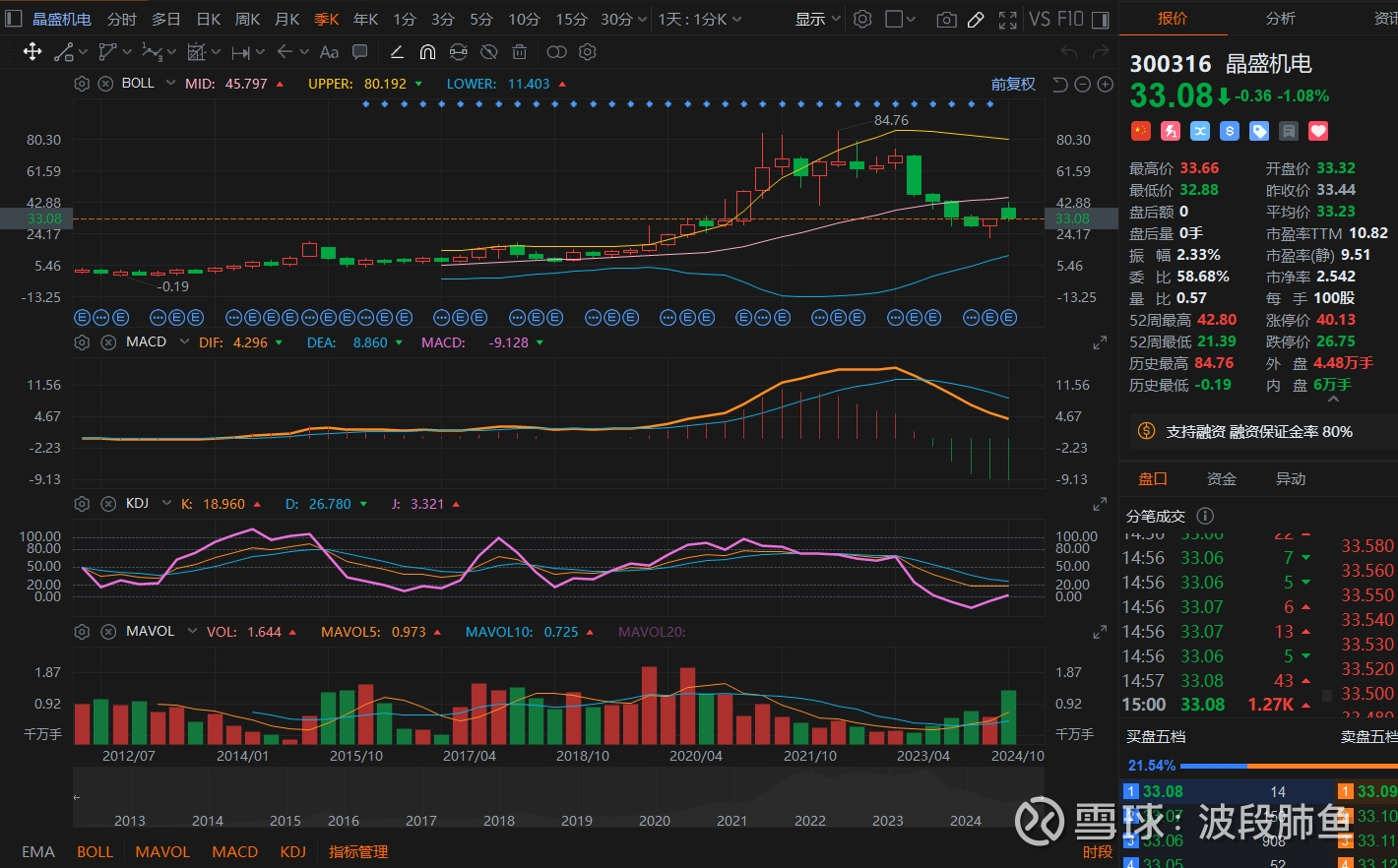Open the 1天:1分K period dropdown
The width and height of the screenshot is (1398, 868).
(x=700, y=19)
